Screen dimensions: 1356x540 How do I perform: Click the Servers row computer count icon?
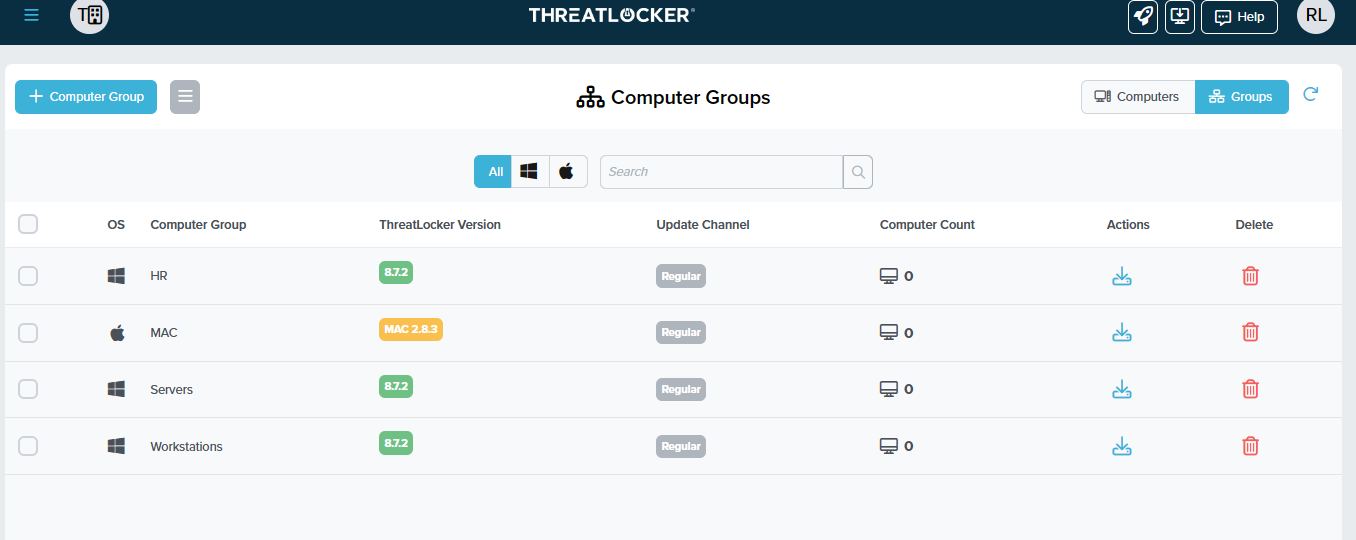click(888, 389)
